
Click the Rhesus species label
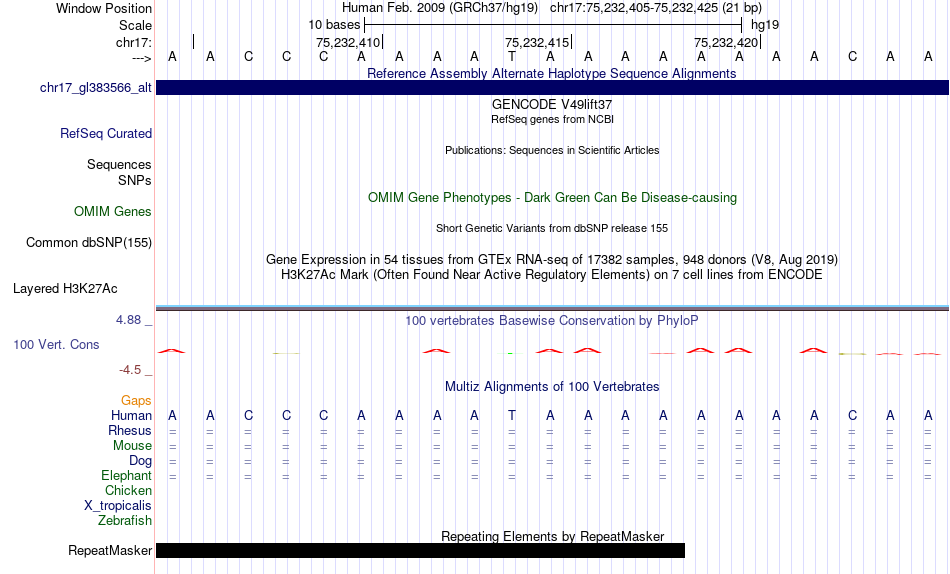pyautogui.click(x=130, y=431)
